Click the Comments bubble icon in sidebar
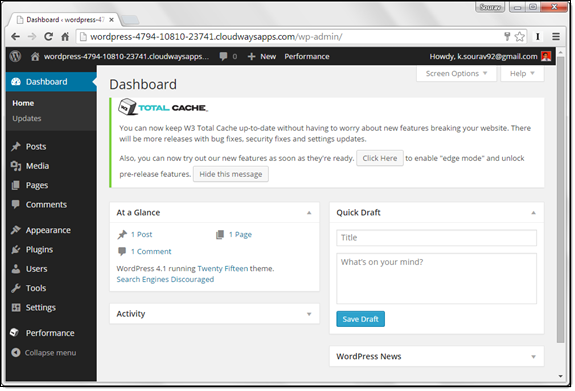 [16, 204]
